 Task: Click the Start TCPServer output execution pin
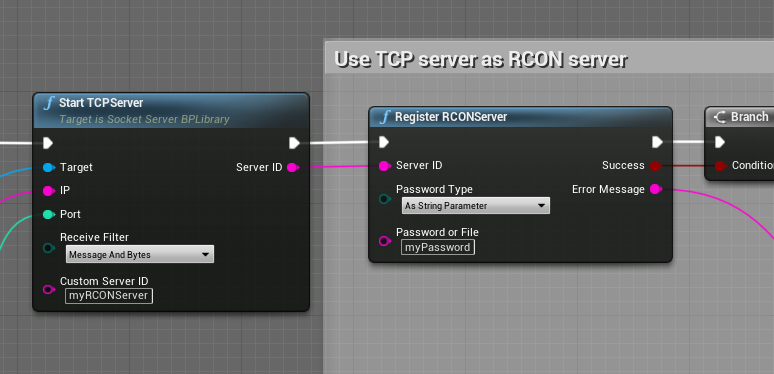pyautogui.click(x=294, y=143)
